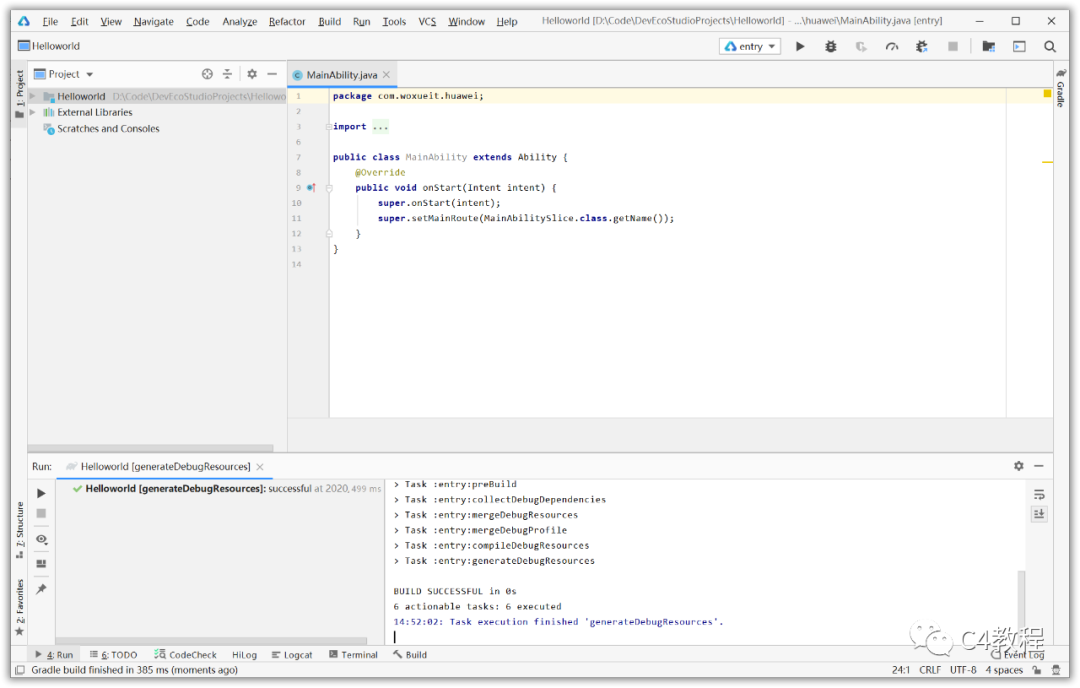Open Search Everywhere magnifier icon
The height and width of the screenshot is (688, 1080).
pos(1050,46)
